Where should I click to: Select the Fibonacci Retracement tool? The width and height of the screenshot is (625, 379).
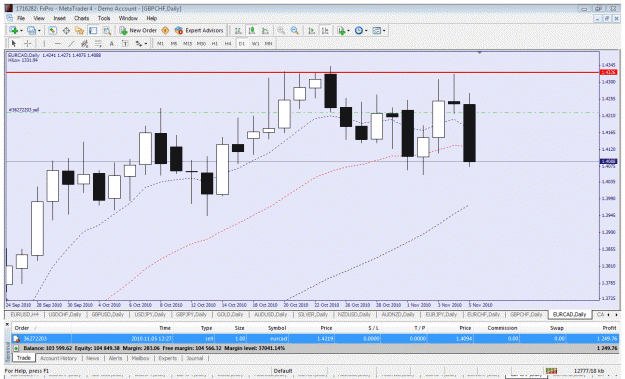pos(98,43)
